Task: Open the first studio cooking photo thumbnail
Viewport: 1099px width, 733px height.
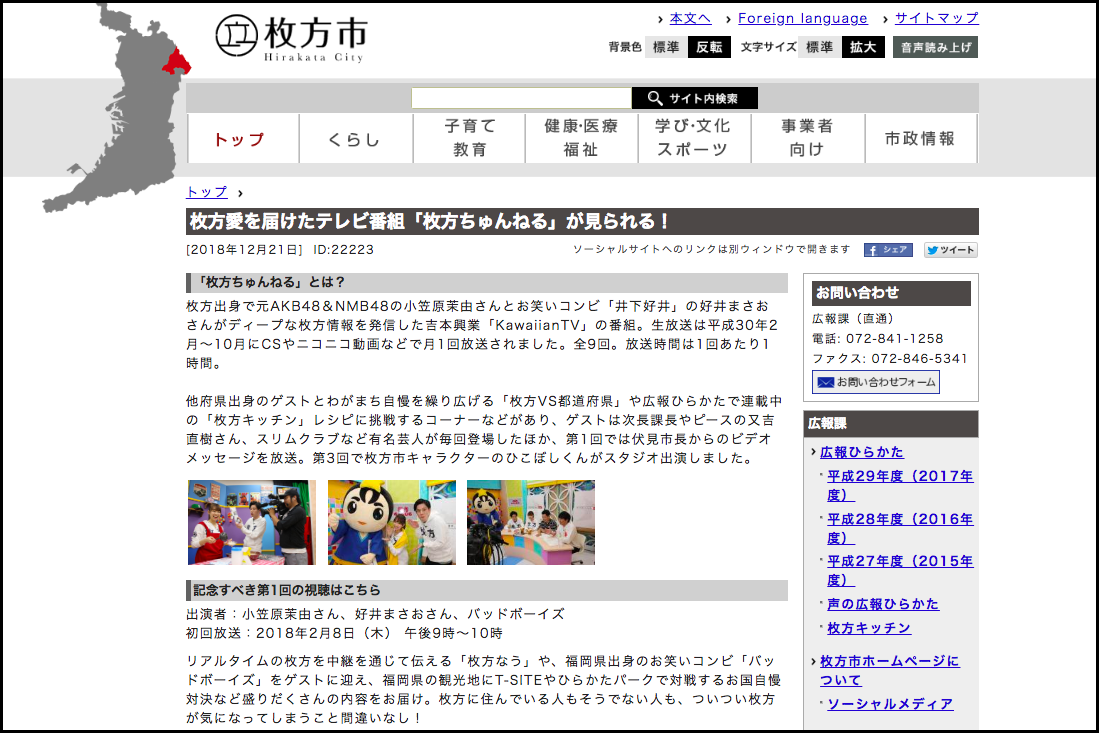Action: [x=251, y=522]
